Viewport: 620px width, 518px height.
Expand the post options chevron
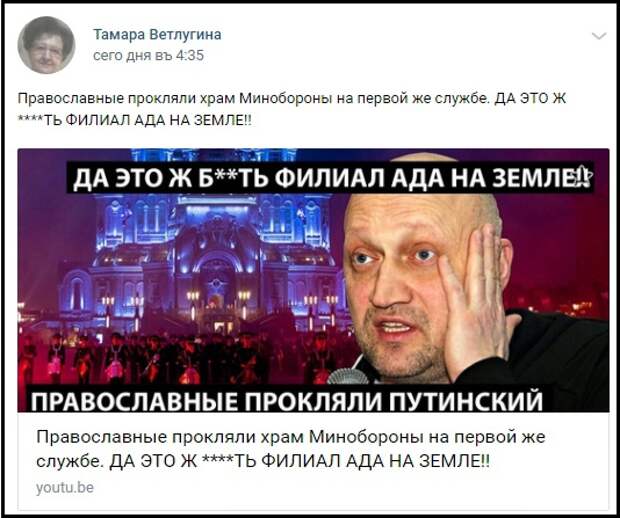599,36
